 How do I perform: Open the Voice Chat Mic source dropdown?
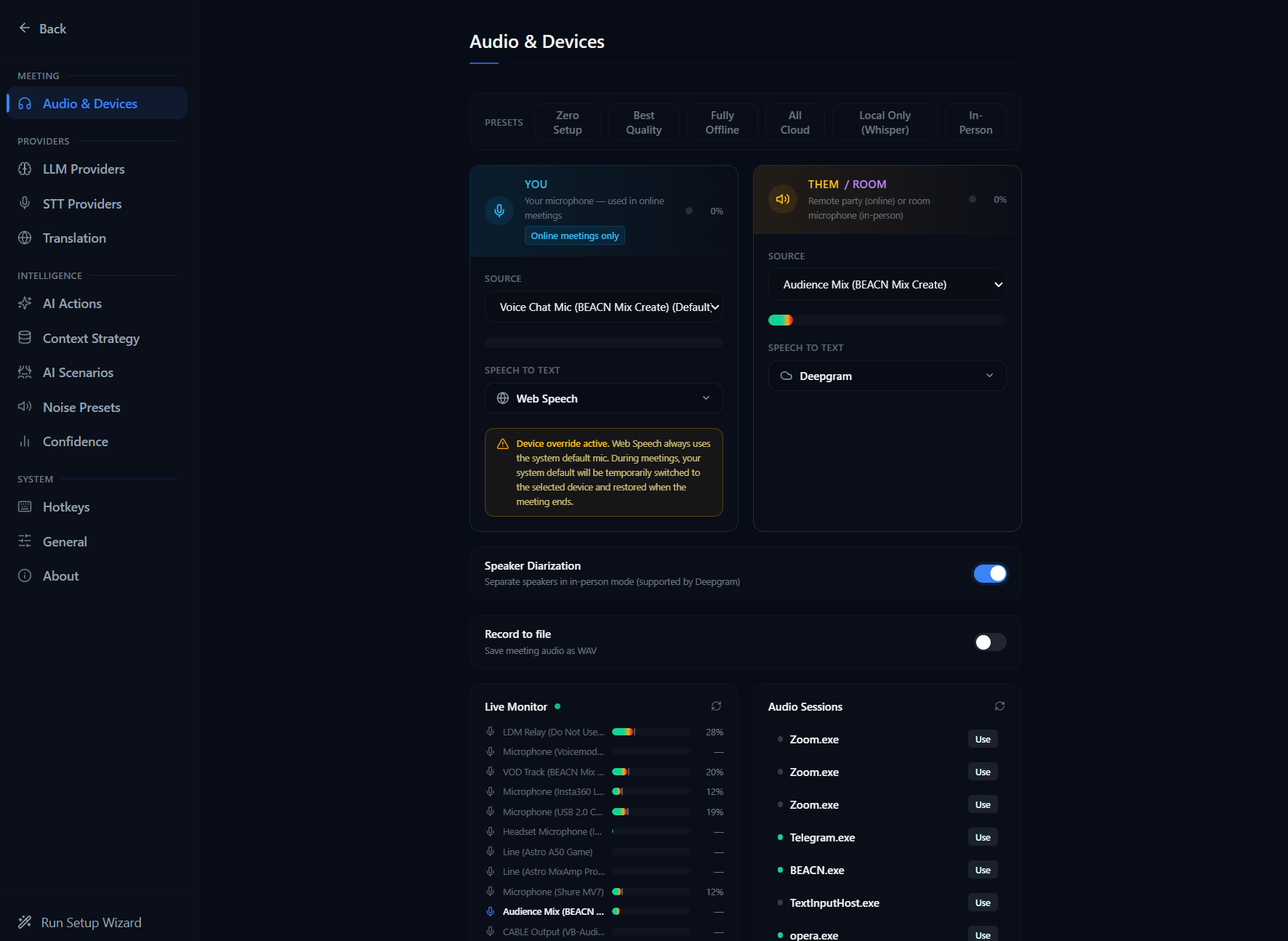coord(603,307)
